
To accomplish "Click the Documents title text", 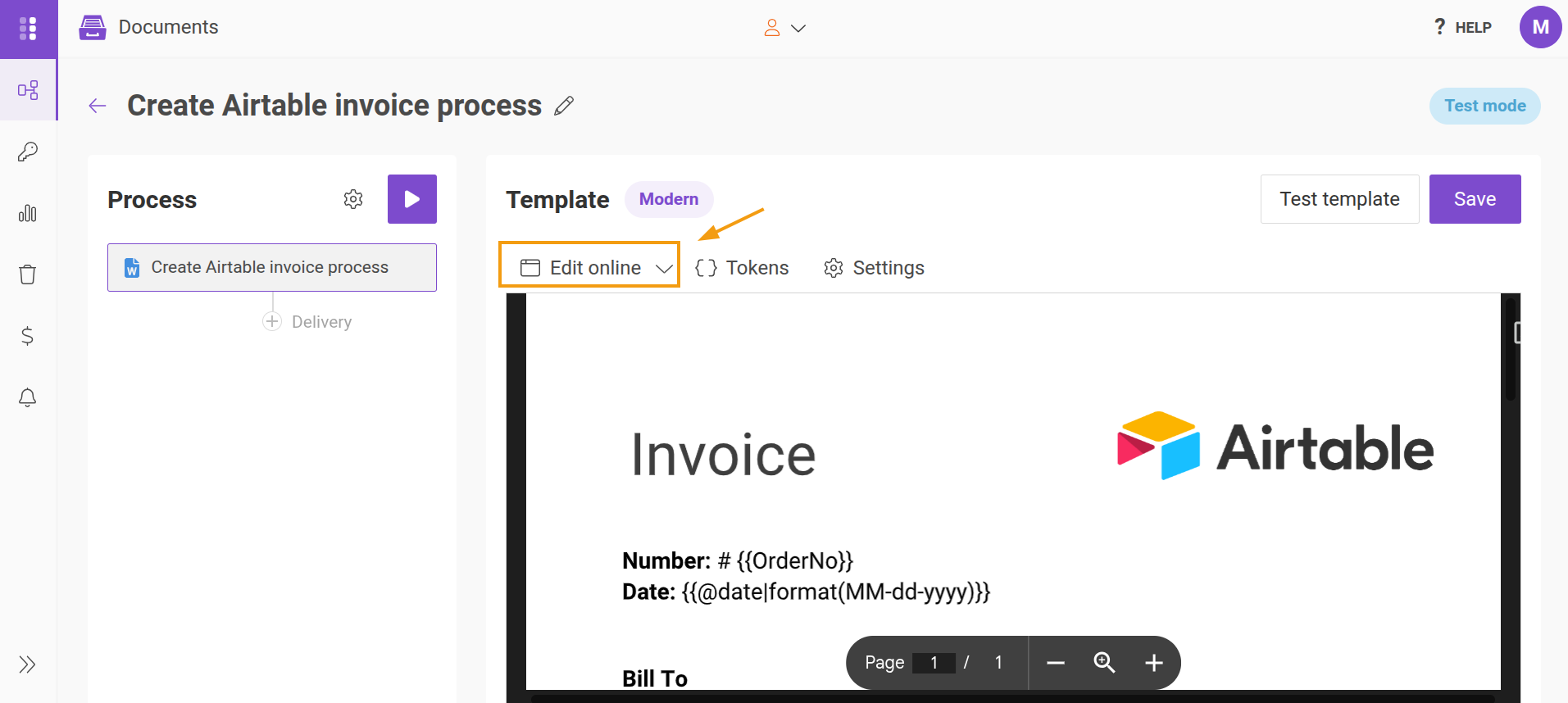I will pos(169,27).
